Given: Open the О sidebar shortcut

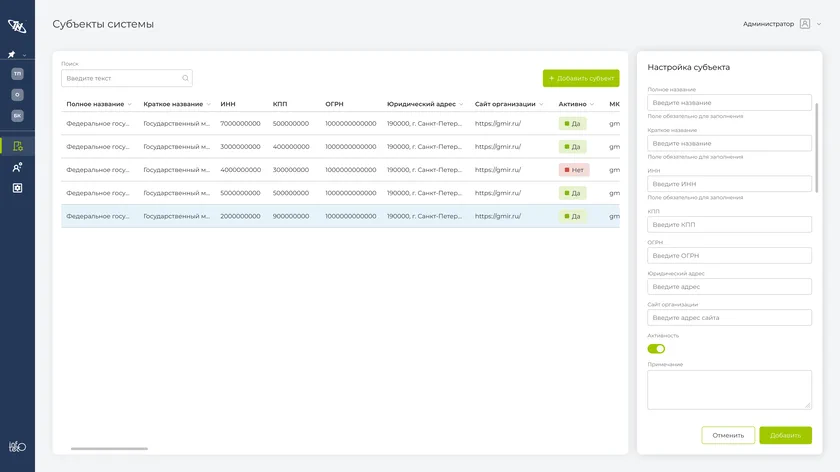Looking at the screenshot, I should (17, 94).
